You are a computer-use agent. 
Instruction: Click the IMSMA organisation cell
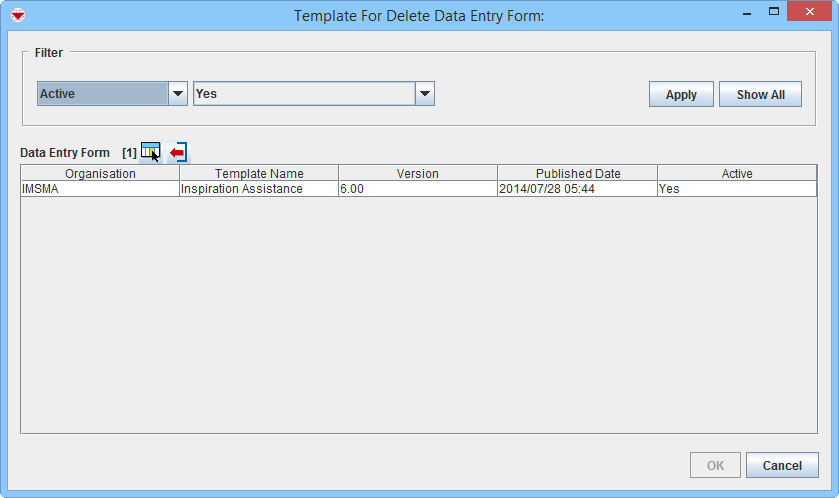100,189
